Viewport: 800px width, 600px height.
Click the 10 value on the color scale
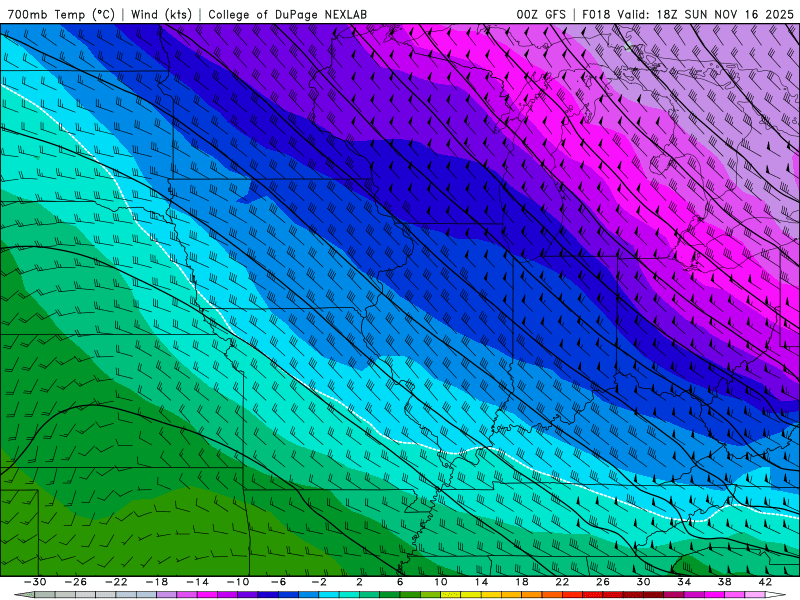coord(441,582)
